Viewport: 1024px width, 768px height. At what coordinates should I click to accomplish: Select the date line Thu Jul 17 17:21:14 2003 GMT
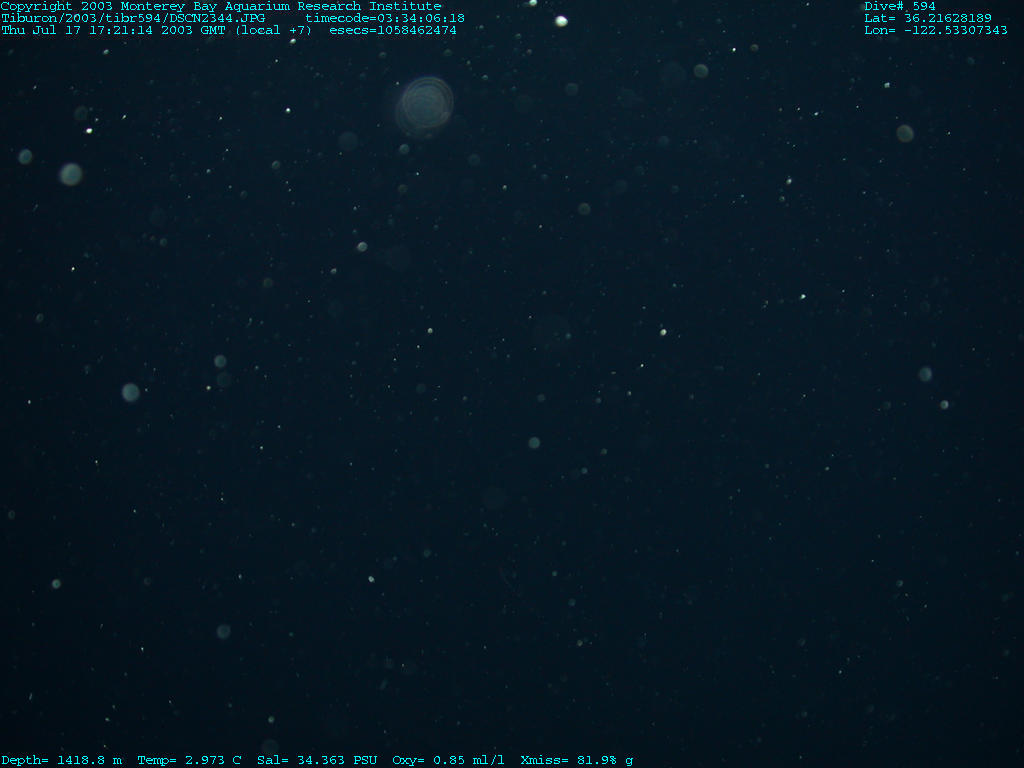[114, 30]
